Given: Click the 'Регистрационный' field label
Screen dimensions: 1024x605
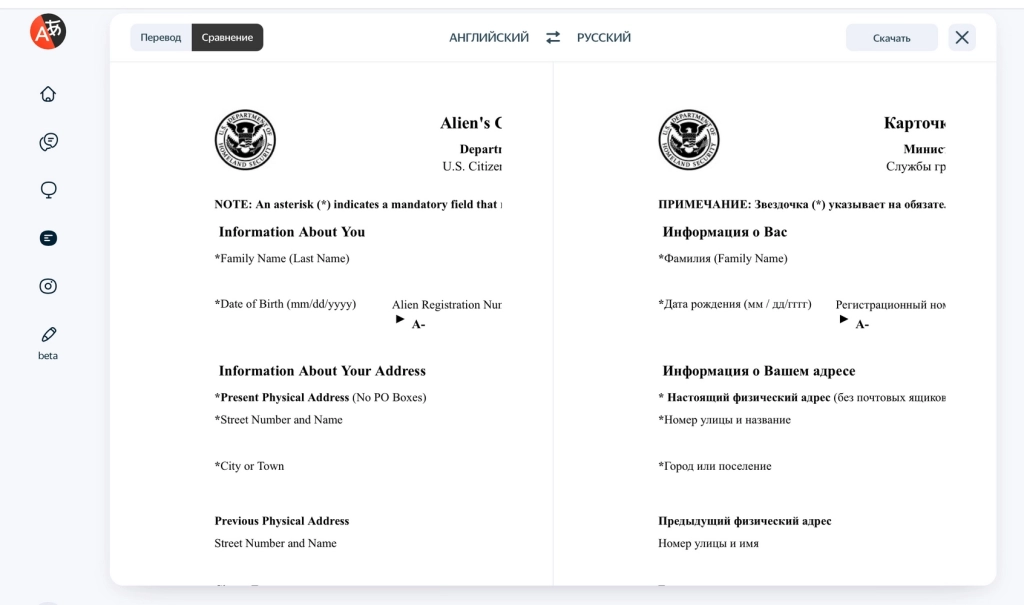Looking at the screenshot, I should point(890,304).
